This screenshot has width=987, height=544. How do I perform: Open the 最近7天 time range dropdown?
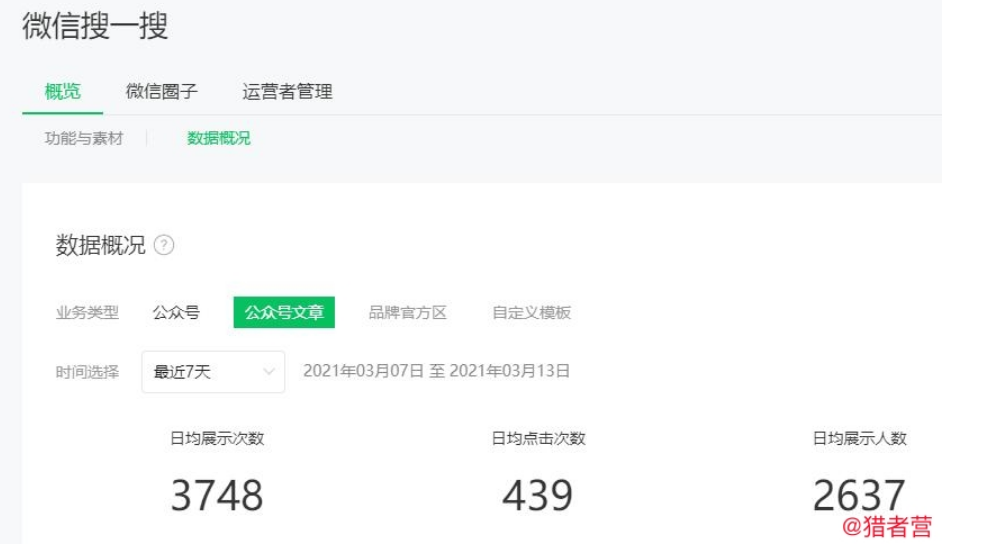(x=213, y=372)
